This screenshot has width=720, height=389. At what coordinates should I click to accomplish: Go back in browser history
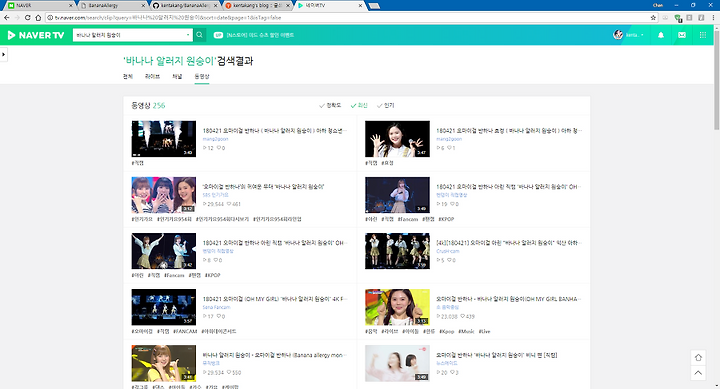coord(6,17)
